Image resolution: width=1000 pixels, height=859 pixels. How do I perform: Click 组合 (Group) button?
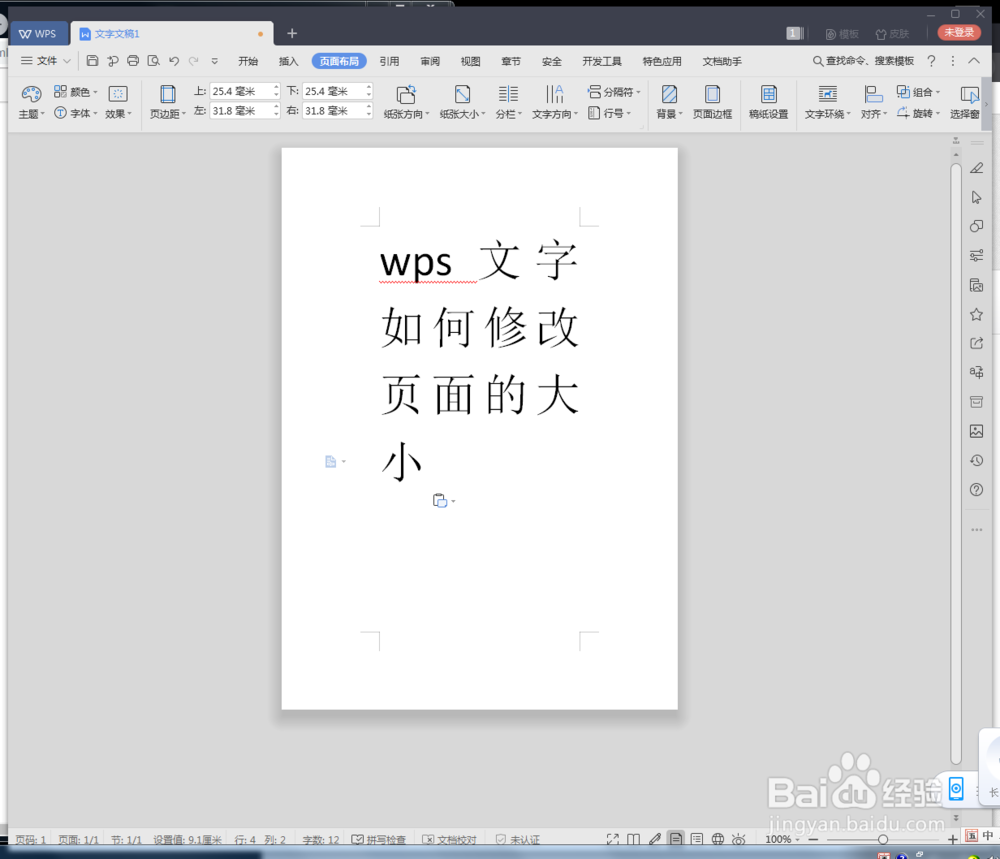pyautogui.click(x=918, y=92)
